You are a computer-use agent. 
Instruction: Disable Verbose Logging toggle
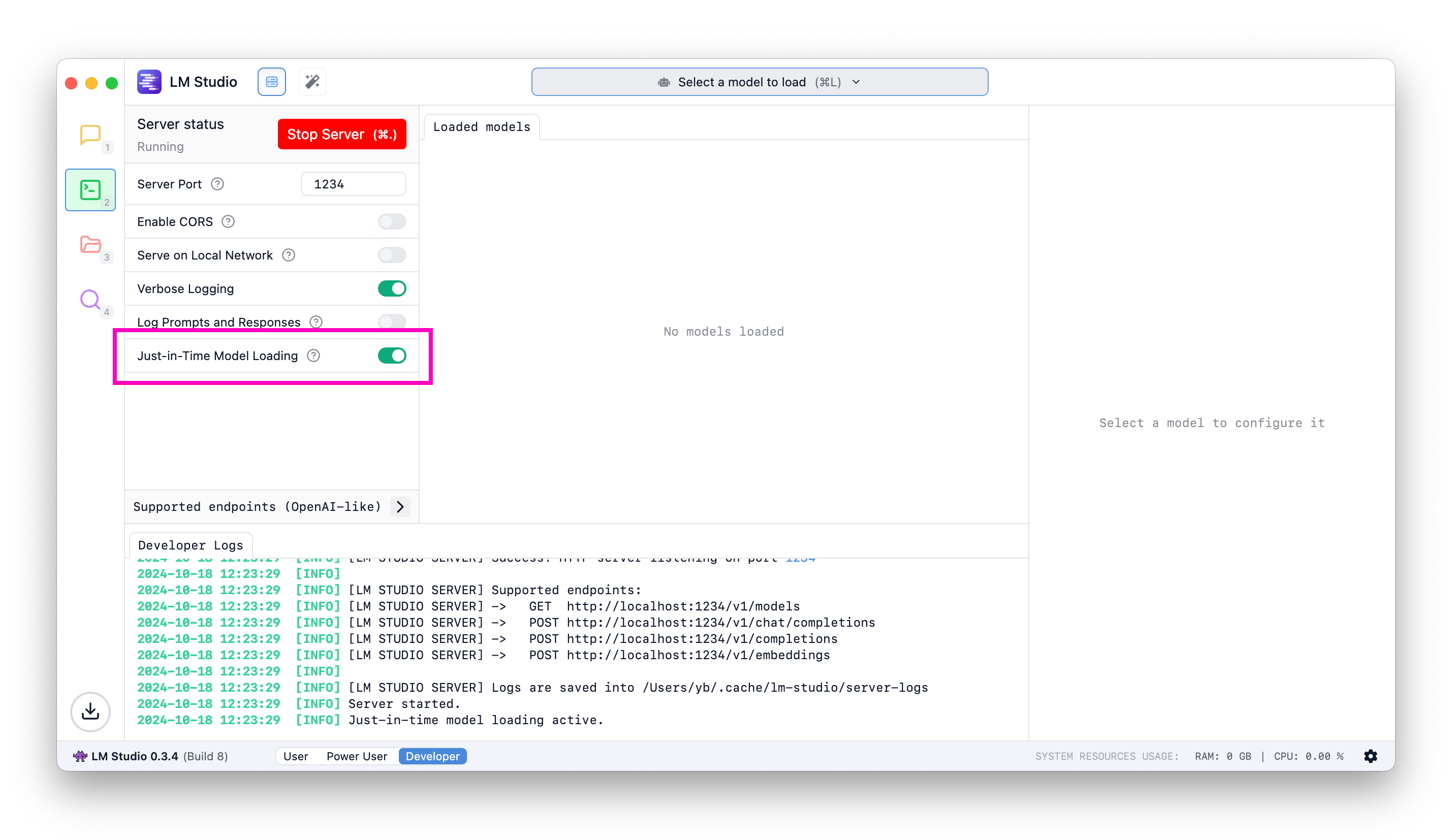[x=392, y=288]
